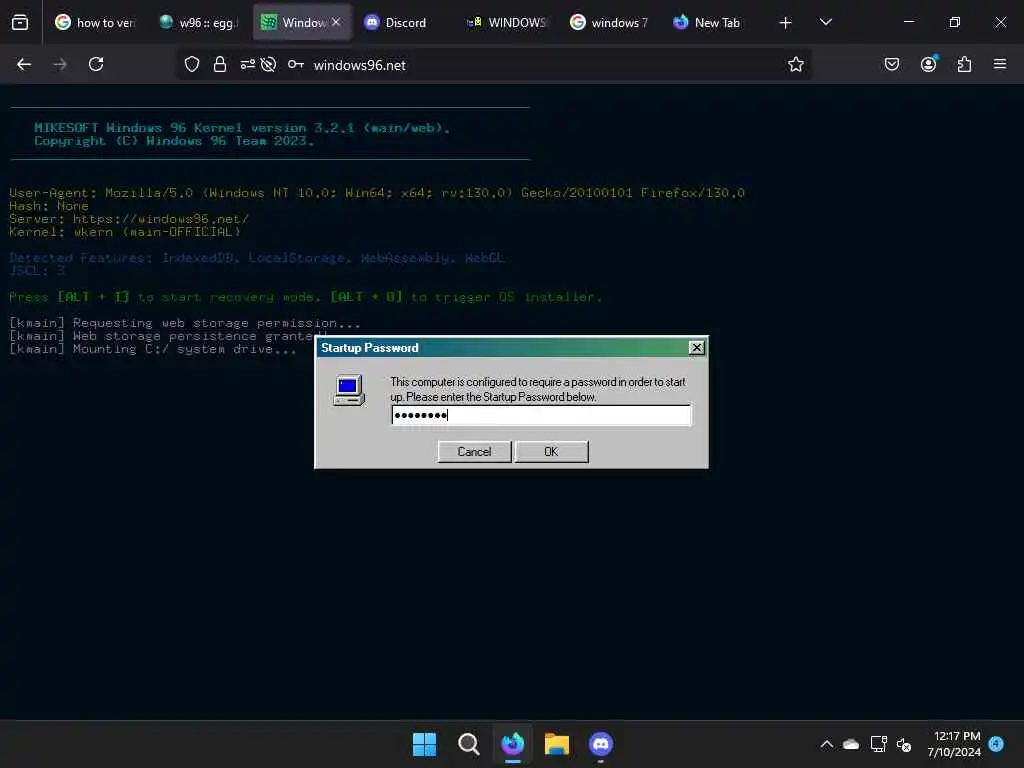Open tracking protection shield icon
The height and width of the screenshot is (768, 1024).
(191, 64)
